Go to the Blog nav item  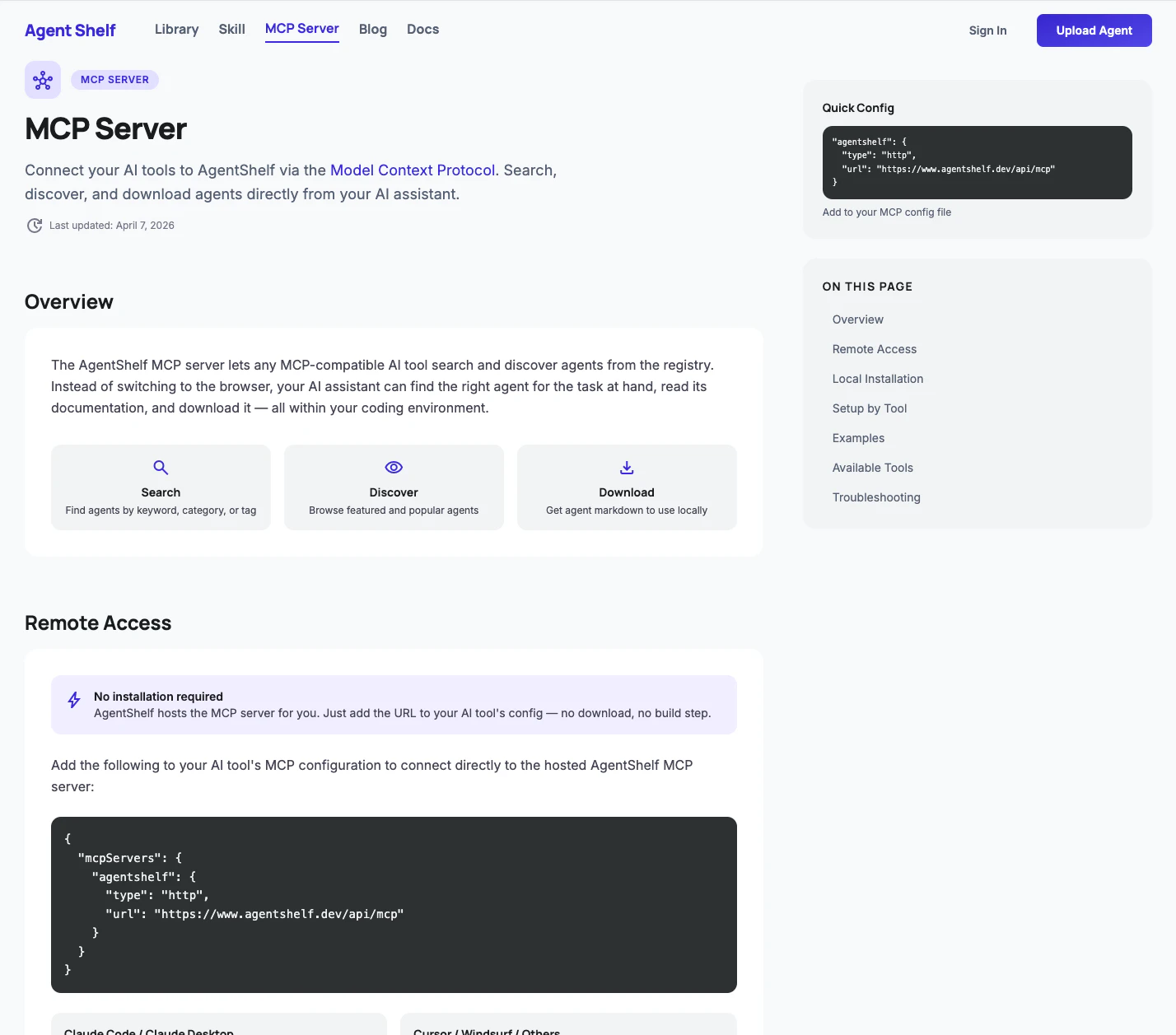pos(373,30)
